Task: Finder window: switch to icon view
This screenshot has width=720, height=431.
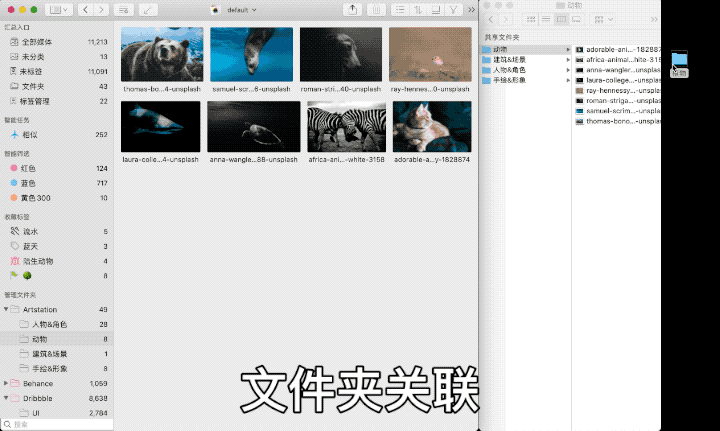Action: coord(531,19)
